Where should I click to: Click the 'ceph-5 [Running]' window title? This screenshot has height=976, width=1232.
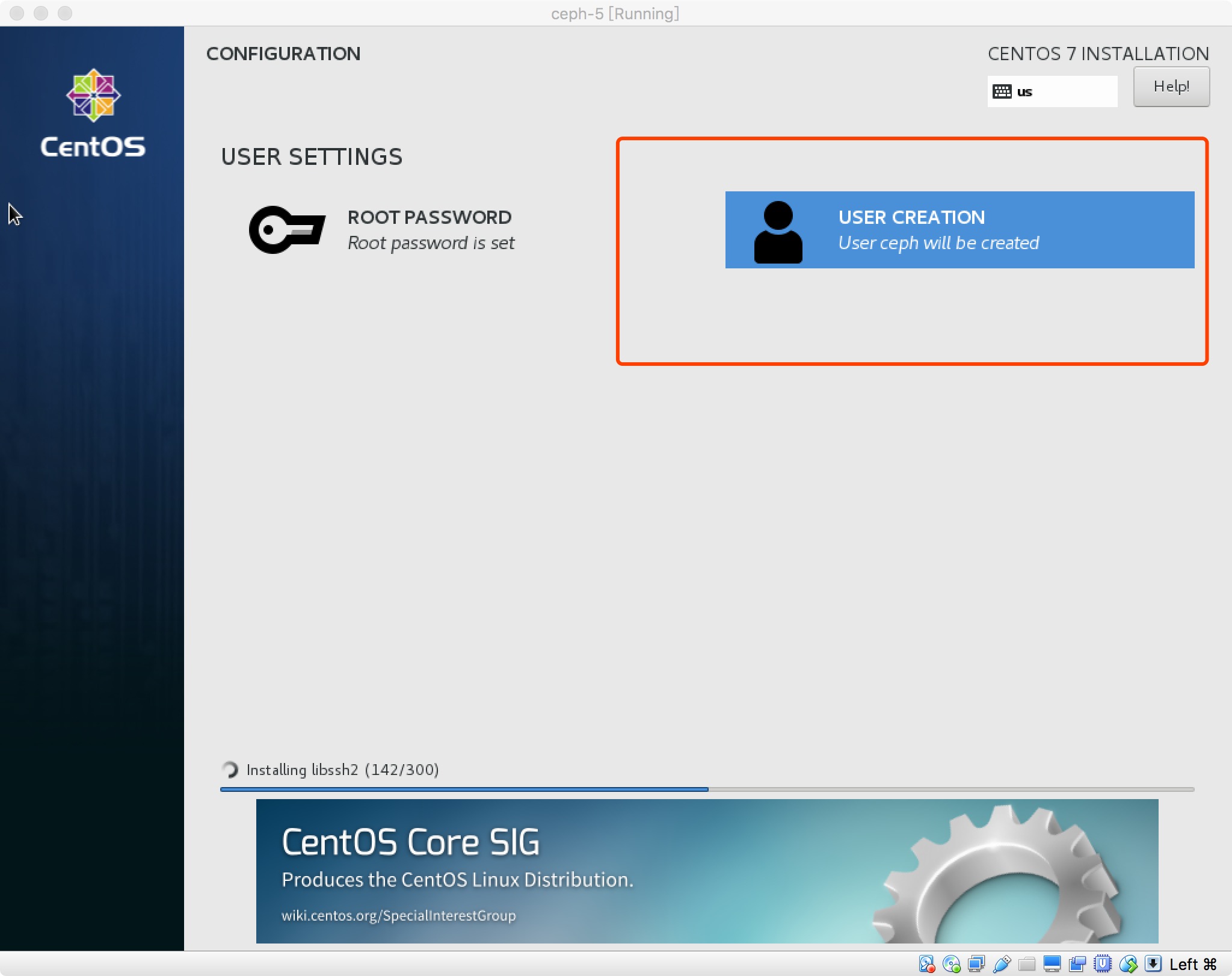615,13
